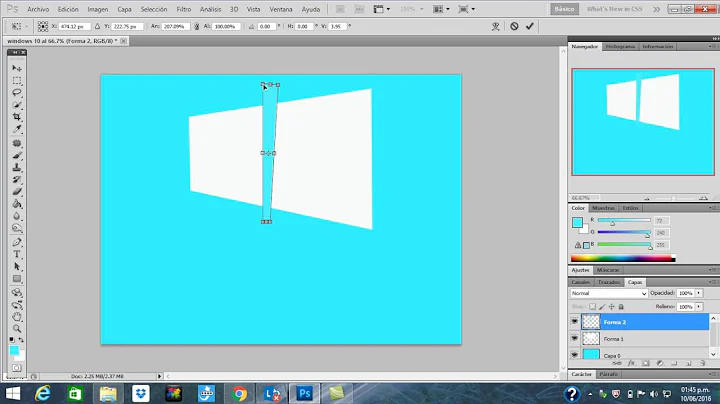Select the 3D Camera Rotate tool
This screenshot has height=404, width=720.
[x=17, y=305]
